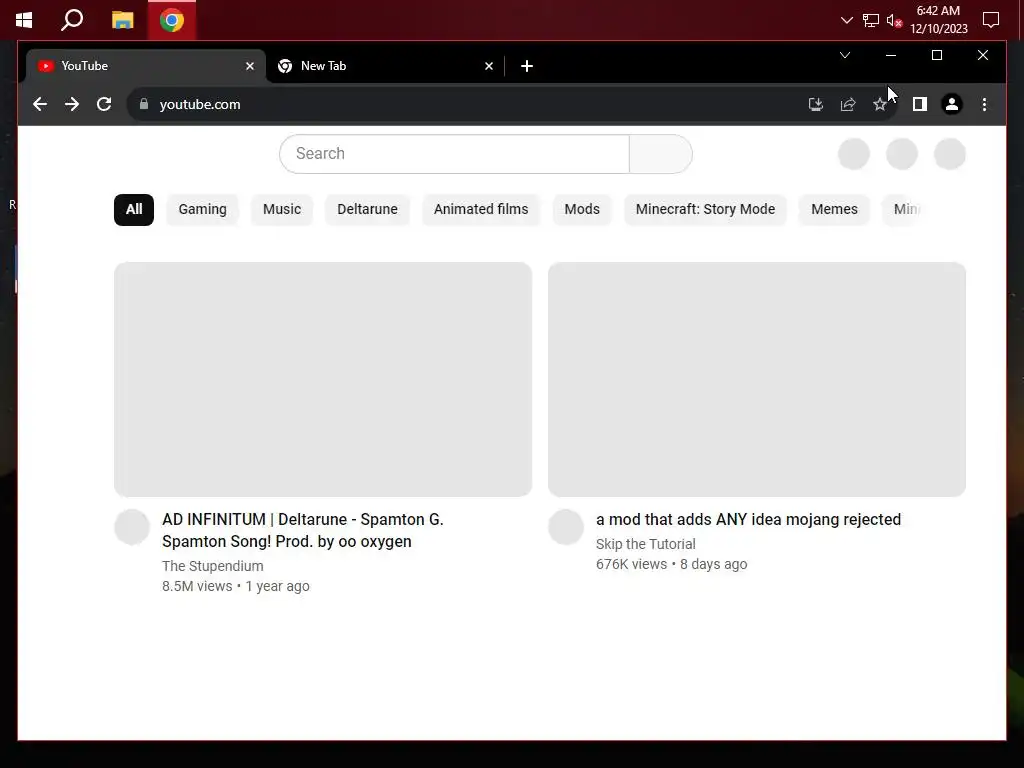This screenshot has height=768, width=1024.
Task: Go back to the previous page
Action: (40, 104)
